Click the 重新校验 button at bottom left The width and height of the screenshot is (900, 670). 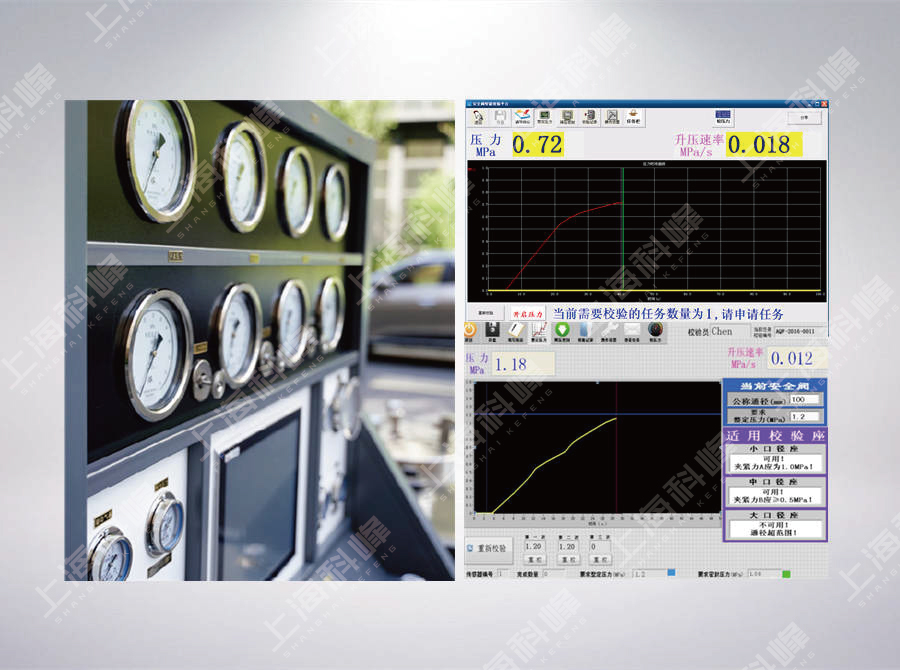[490, 548]
